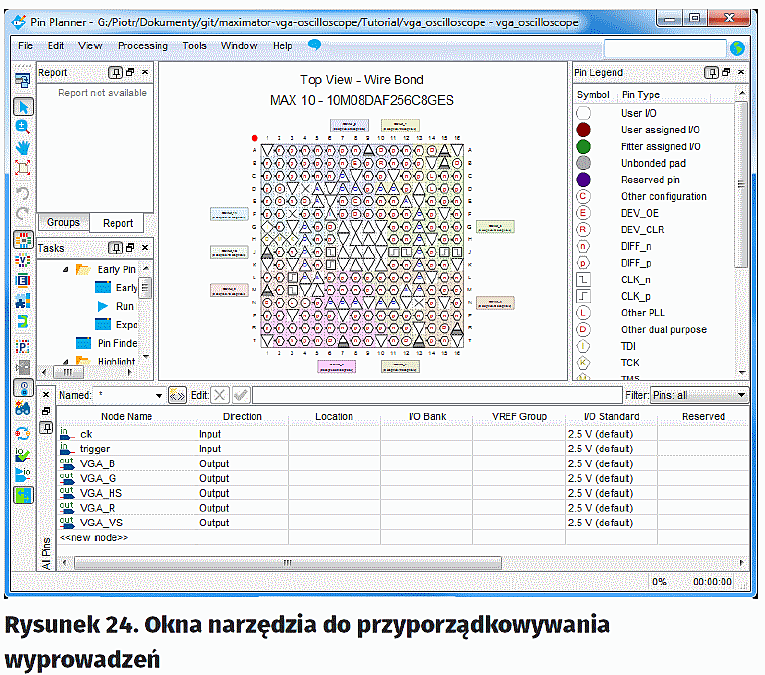Click the fit-in-window tool icon
Image resolution: width=765 pixels, height=675 pixels.
click(23, 167)
